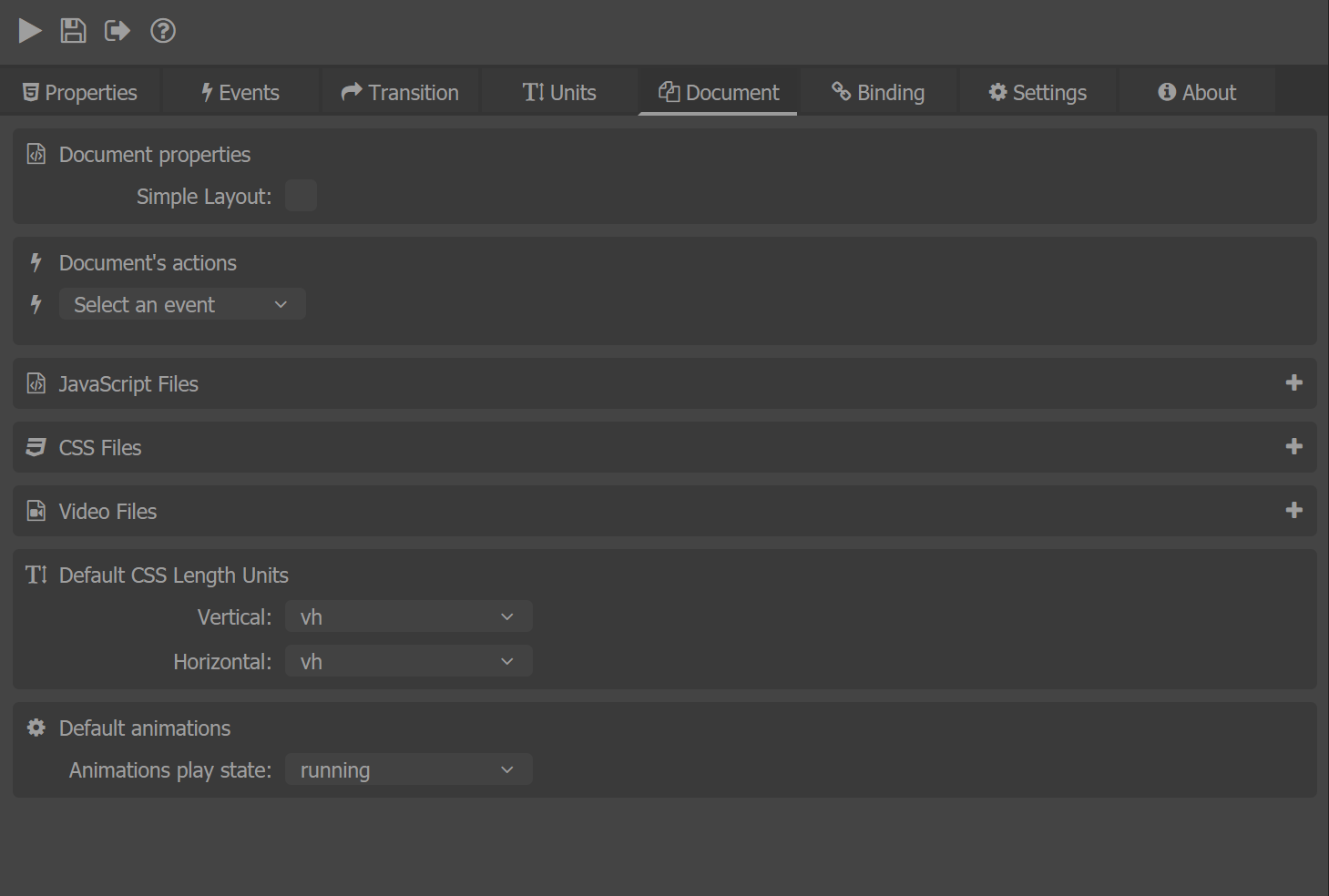Click the Vertical label
The image size is (1329, 896).
234,616
